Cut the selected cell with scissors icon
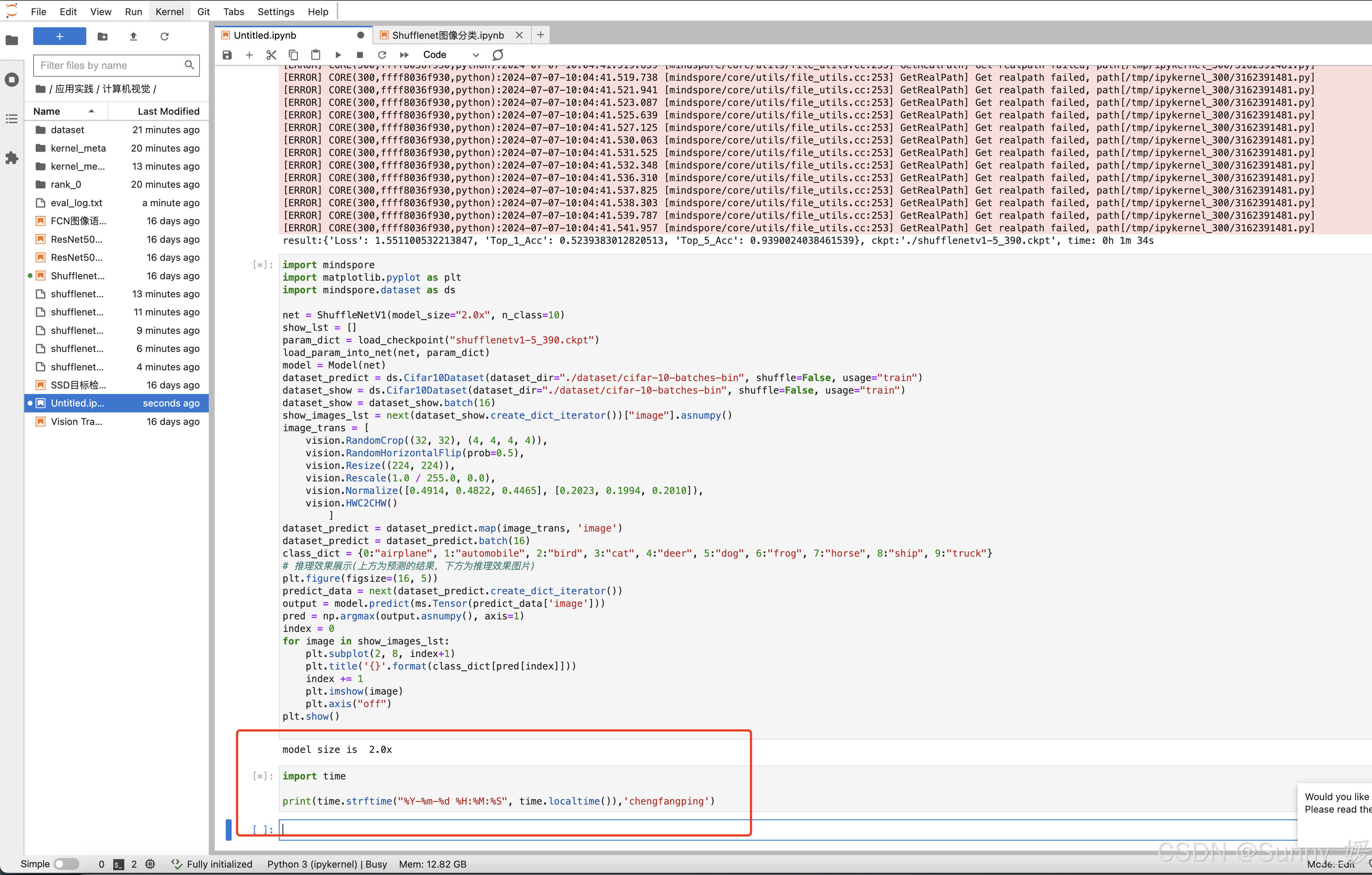This screenshot has width=1372, height=875. [271, 55]
